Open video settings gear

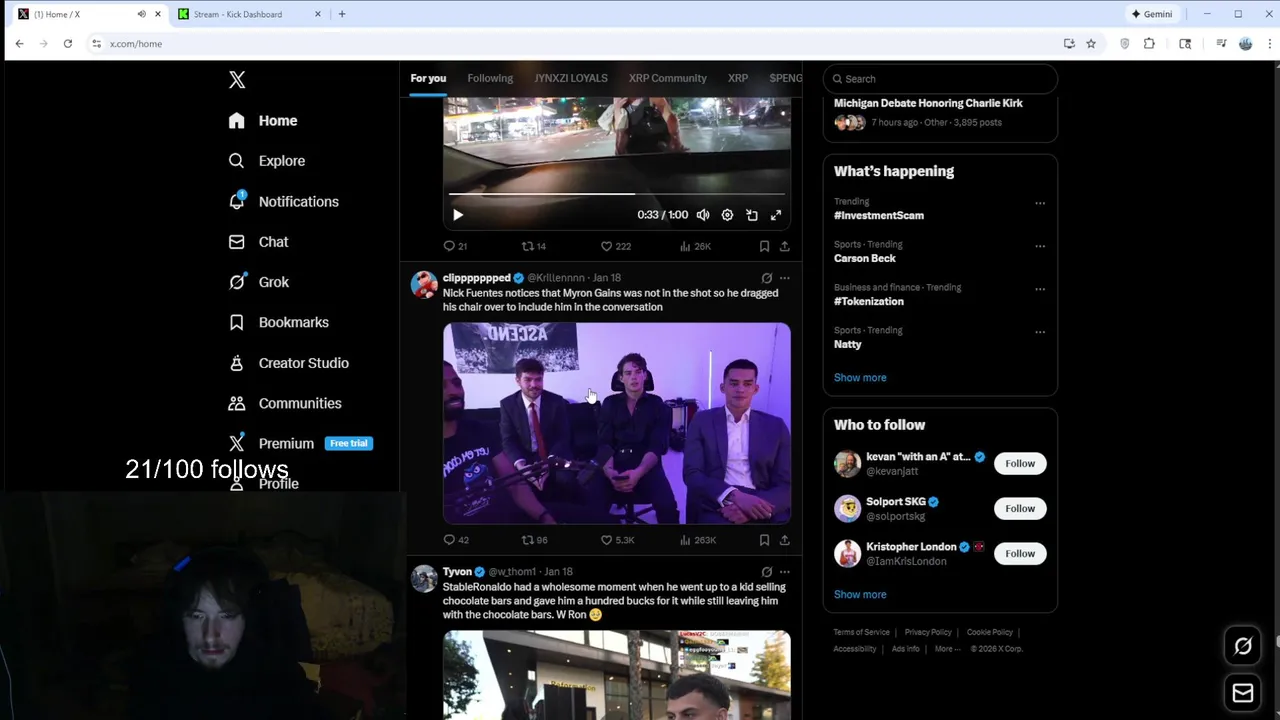727,215
